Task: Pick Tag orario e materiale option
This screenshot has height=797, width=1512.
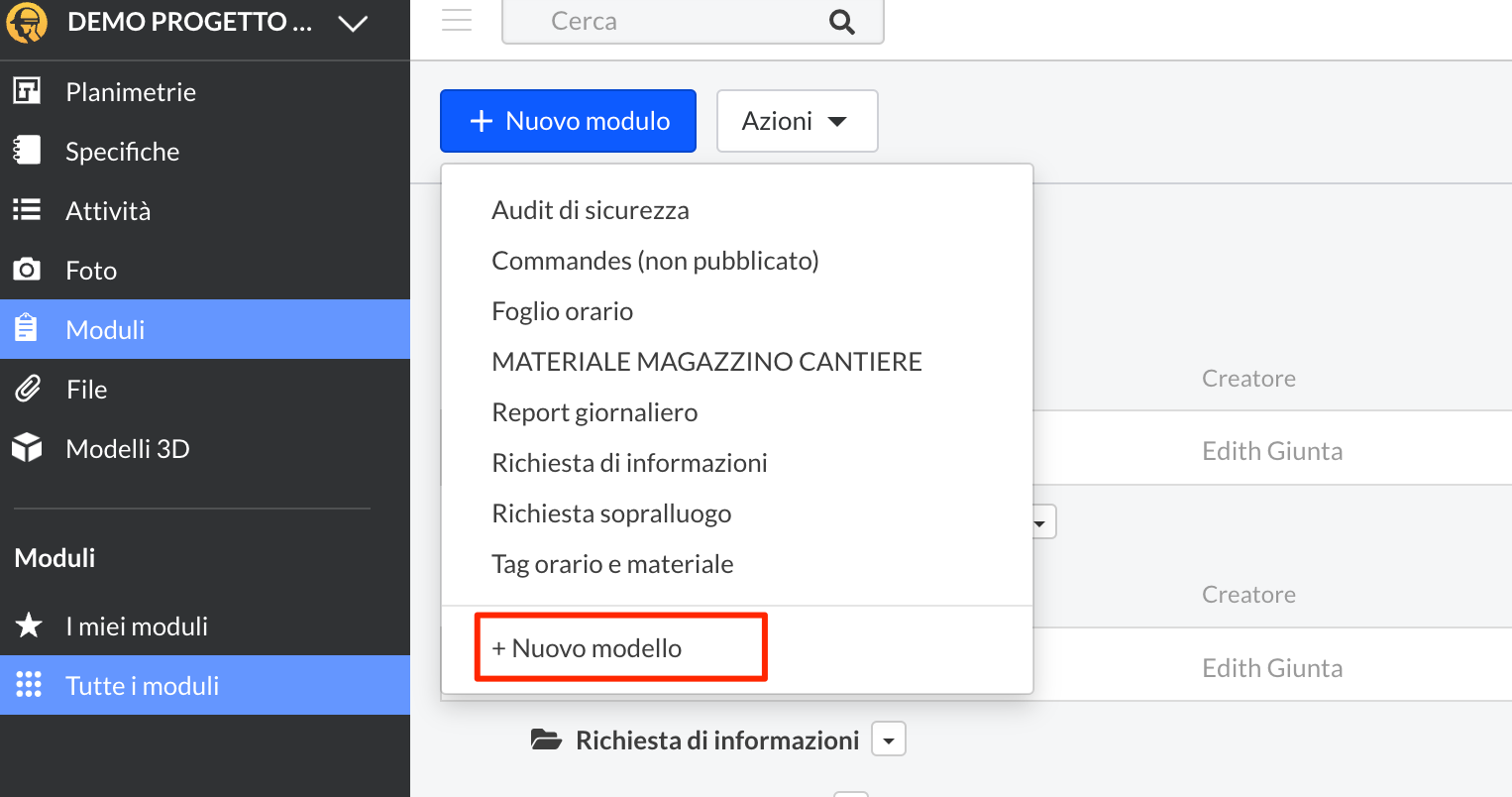Action: click(x=612, y=564)
